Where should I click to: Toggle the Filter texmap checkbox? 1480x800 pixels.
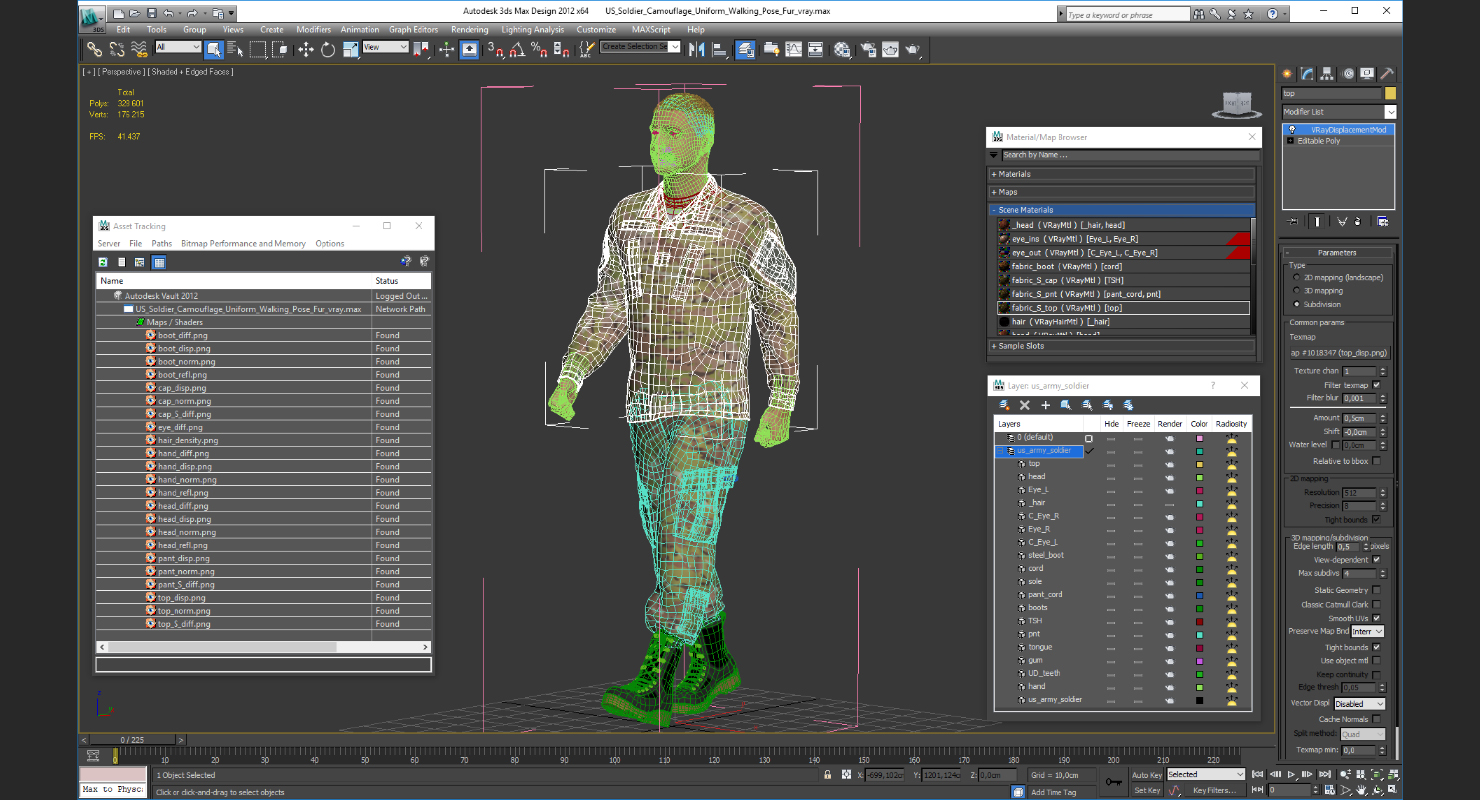point(1377,385)
